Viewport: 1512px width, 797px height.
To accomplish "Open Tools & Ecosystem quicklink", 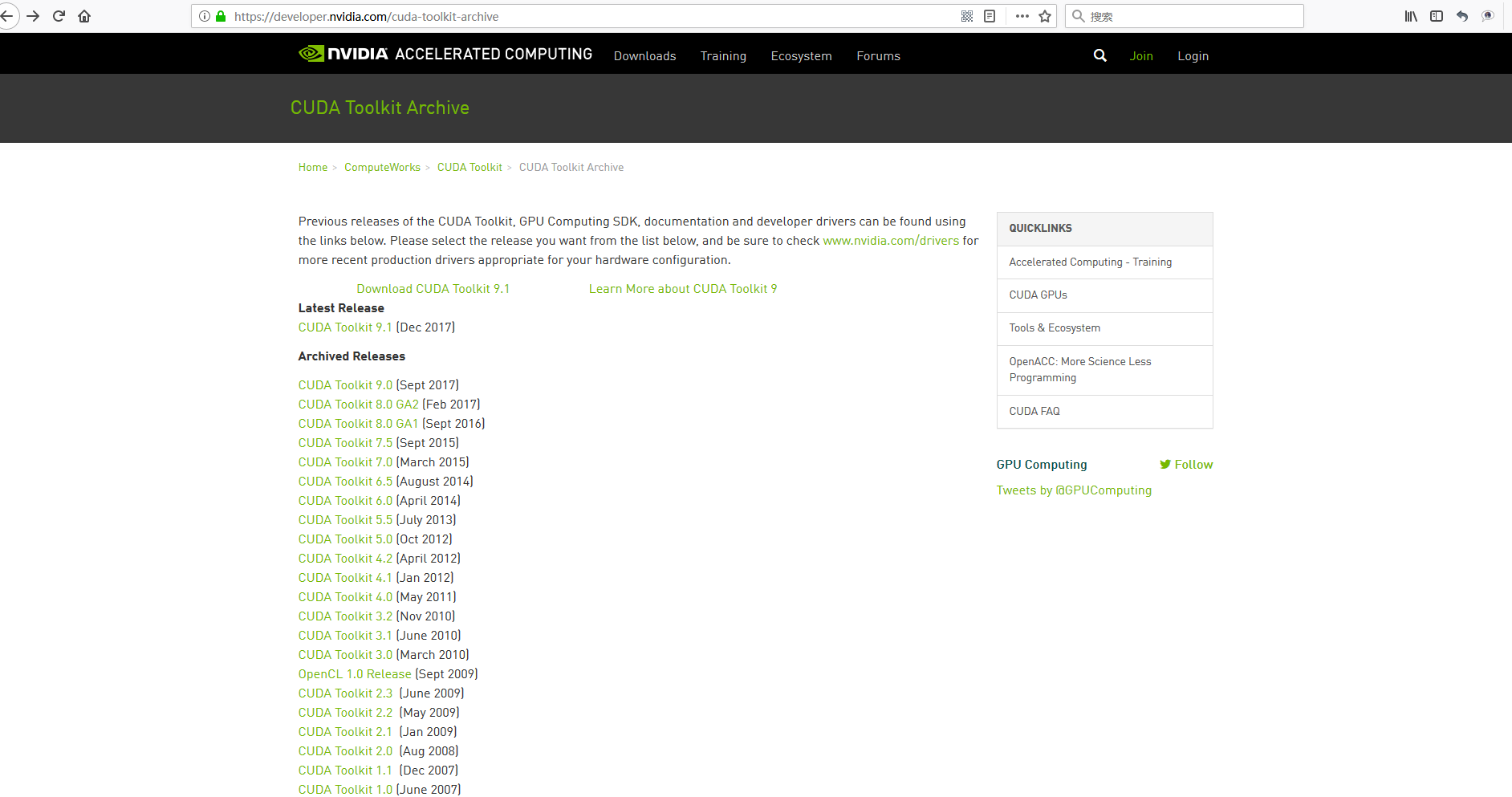I will [x=1104, y=328].
